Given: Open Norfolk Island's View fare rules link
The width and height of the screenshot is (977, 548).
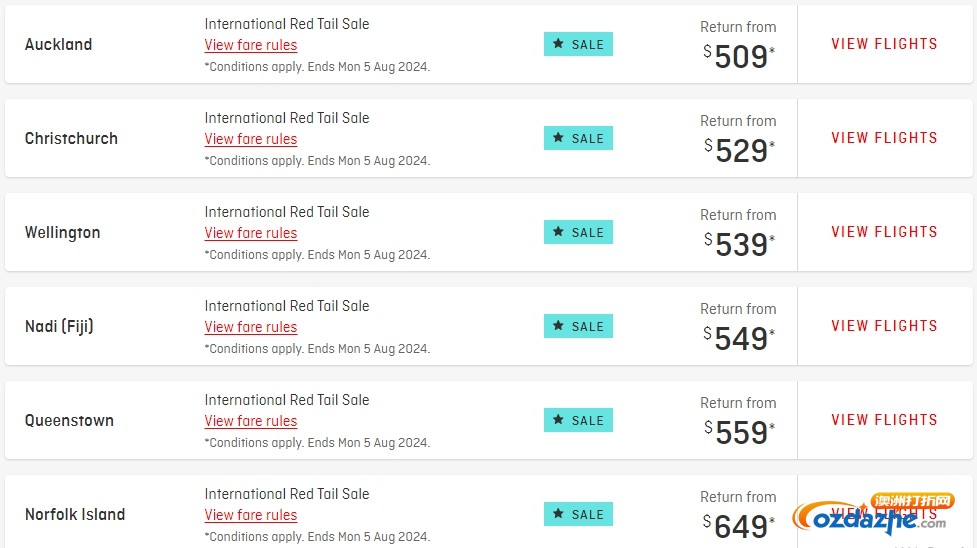Looking at the screenshot, I should click(250, 516).
